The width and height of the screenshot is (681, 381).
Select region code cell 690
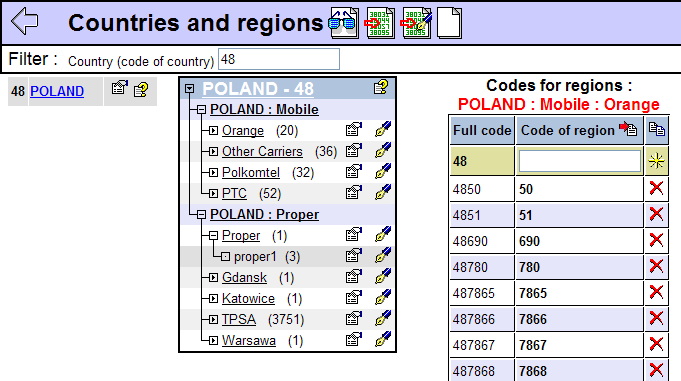[579, 241]
